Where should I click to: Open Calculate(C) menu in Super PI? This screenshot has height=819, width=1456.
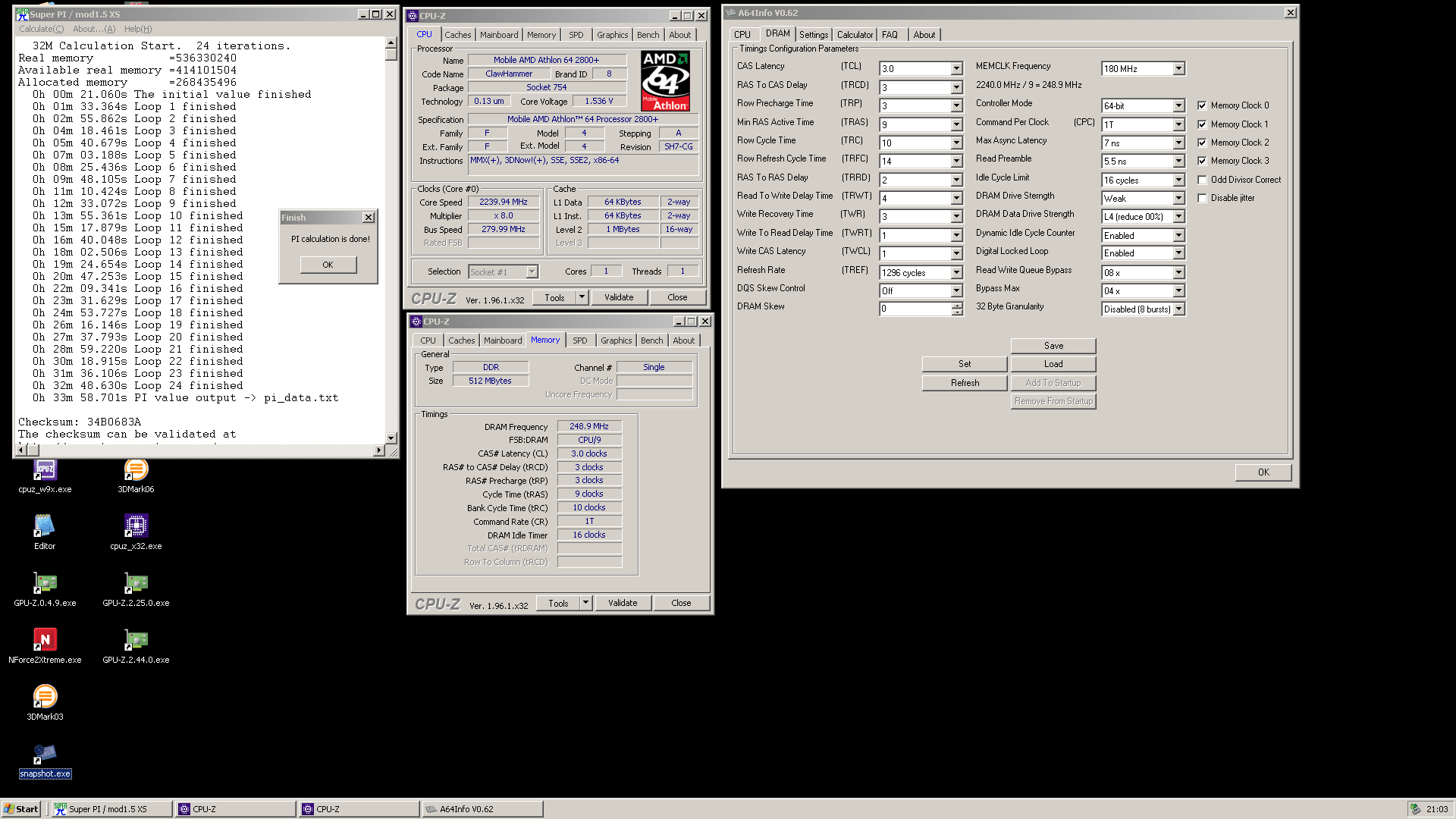pos(42,29)
